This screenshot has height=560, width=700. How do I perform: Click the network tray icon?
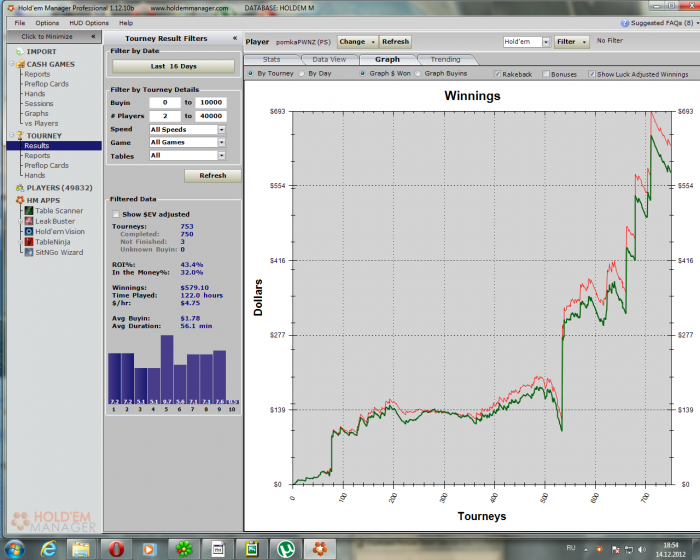[x=629, y=549]
